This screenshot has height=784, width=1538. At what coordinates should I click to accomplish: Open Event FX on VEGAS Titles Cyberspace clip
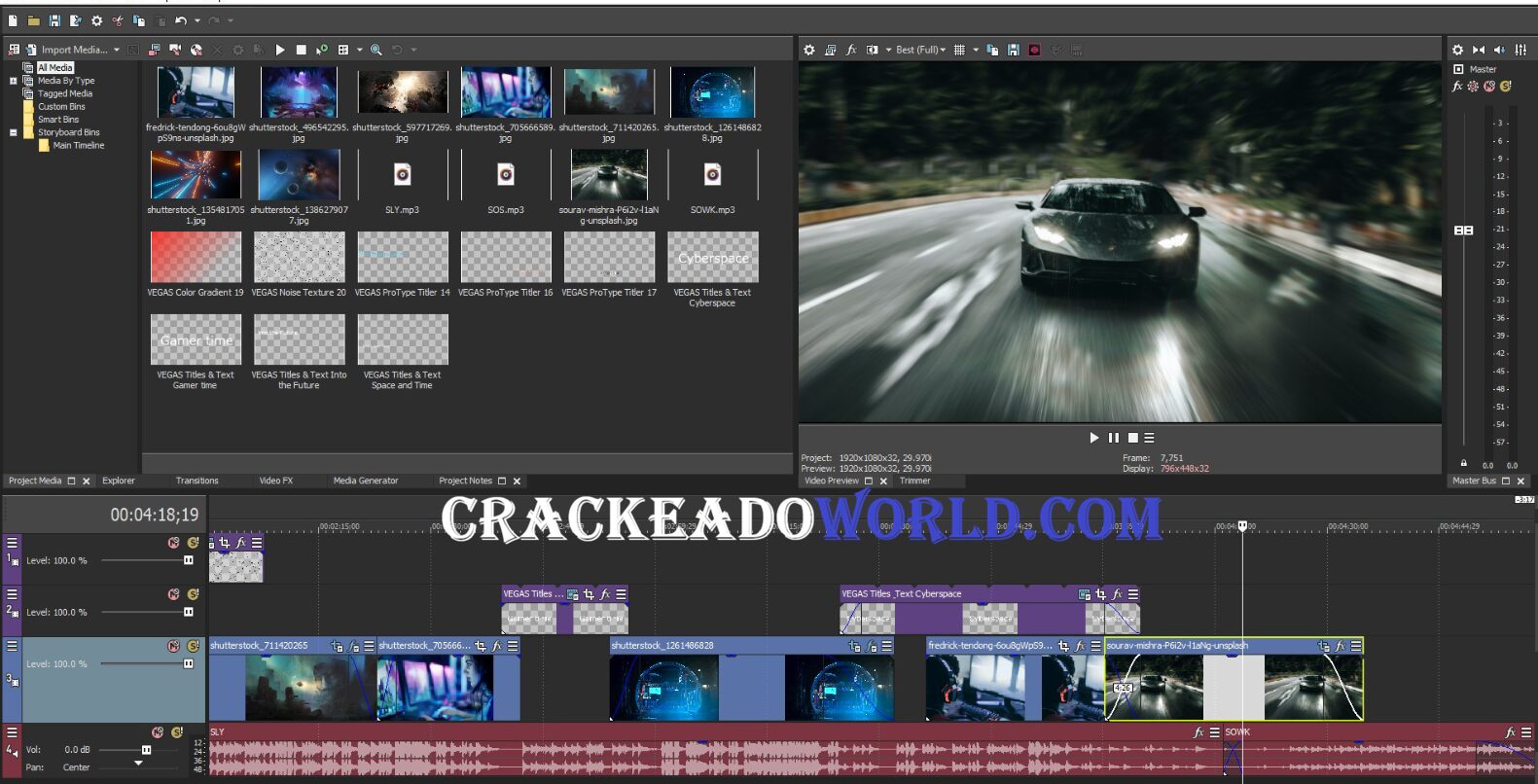pyautogui.click(x=1117, y=594)
